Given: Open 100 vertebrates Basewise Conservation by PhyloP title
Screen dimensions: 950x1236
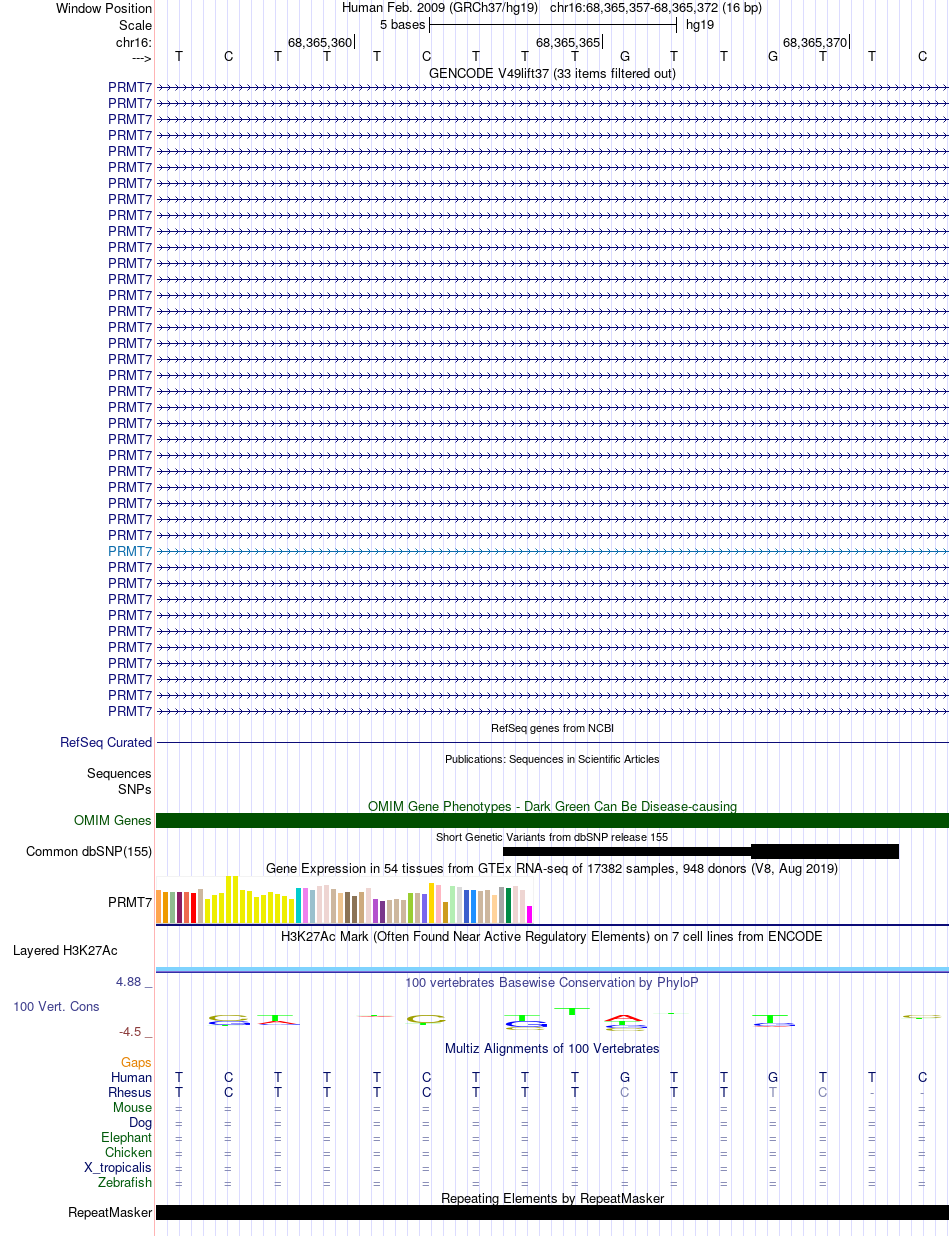Looking at the screenshot, I should click(x=552, y=983).
